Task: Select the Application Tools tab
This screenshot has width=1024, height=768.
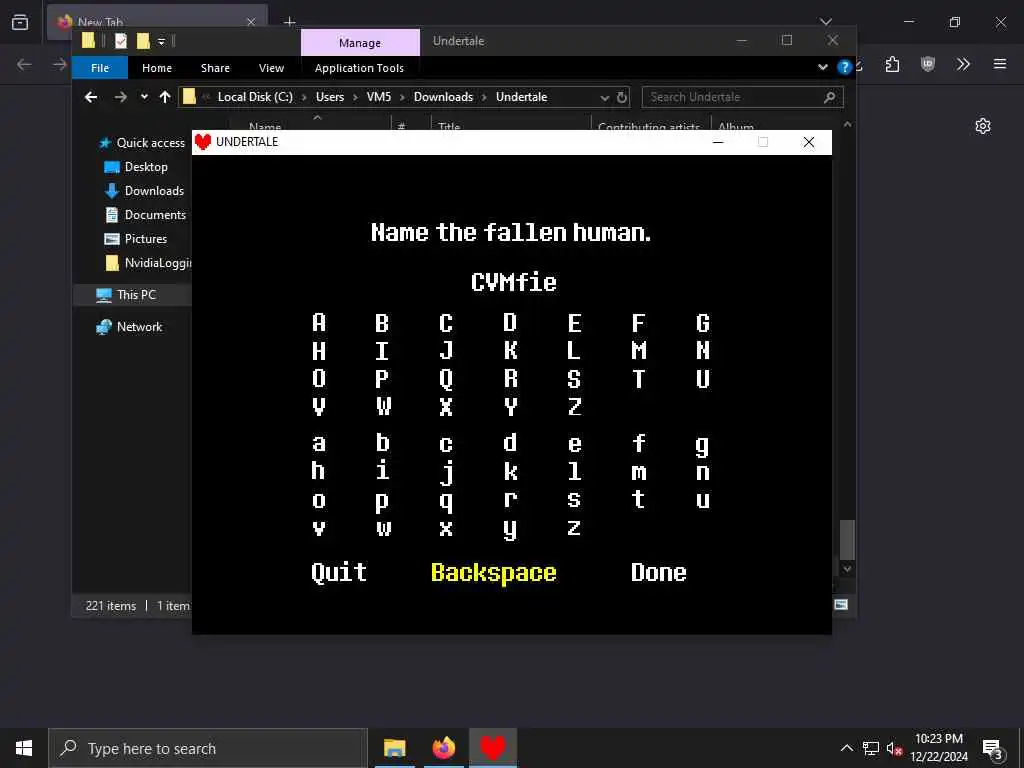Action: tap(359, 68)
